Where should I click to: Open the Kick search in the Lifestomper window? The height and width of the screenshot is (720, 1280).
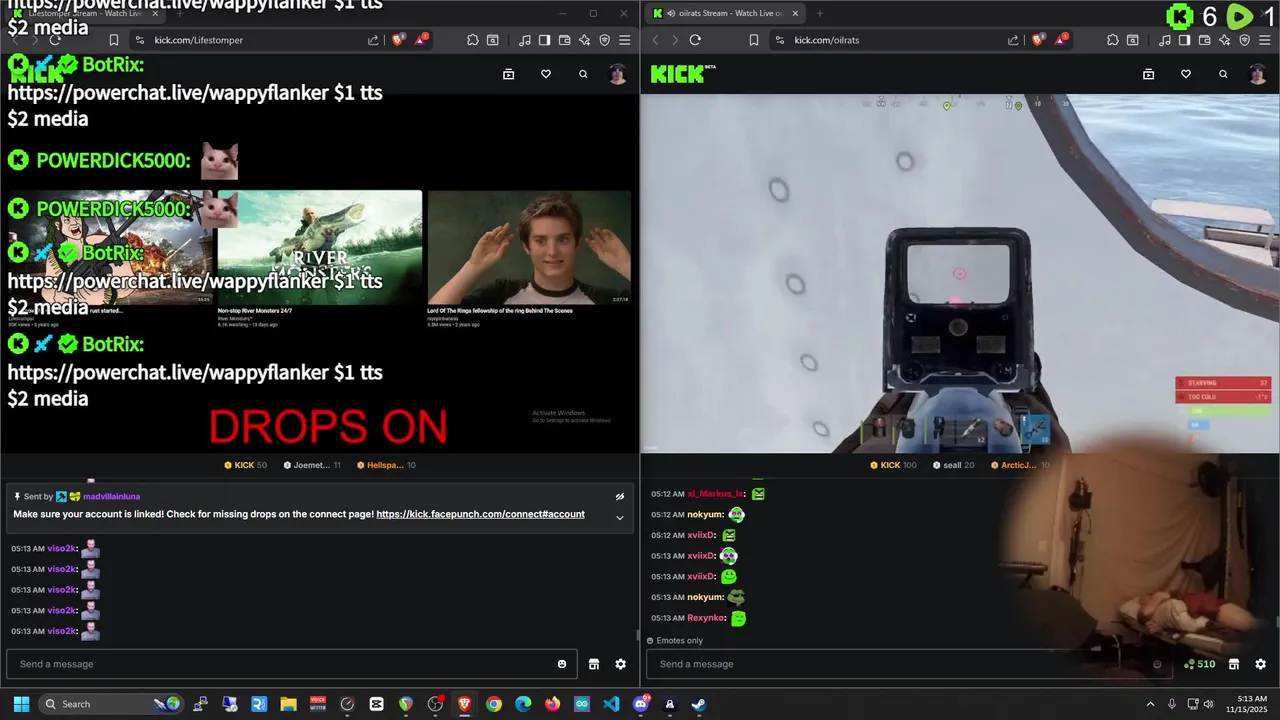pyautogui.click(x=583, y=74)
